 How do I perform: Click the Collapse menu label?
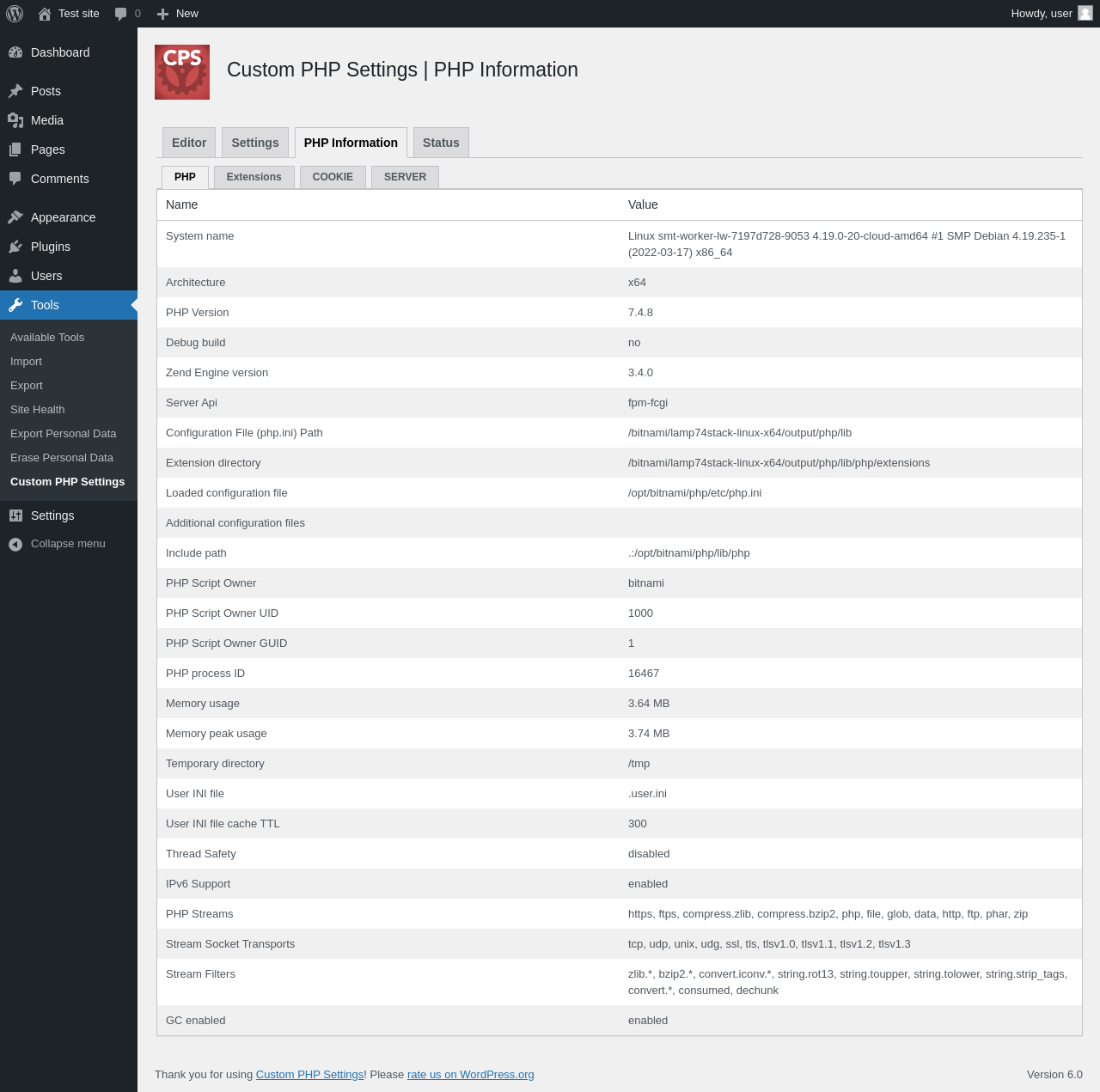point(68,544)
